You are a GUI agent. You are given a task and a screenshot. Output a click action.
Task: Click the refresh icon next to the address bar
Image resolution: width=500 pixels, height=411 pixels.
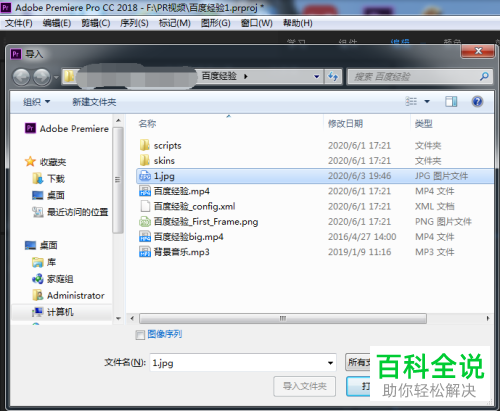pos(333,77)
